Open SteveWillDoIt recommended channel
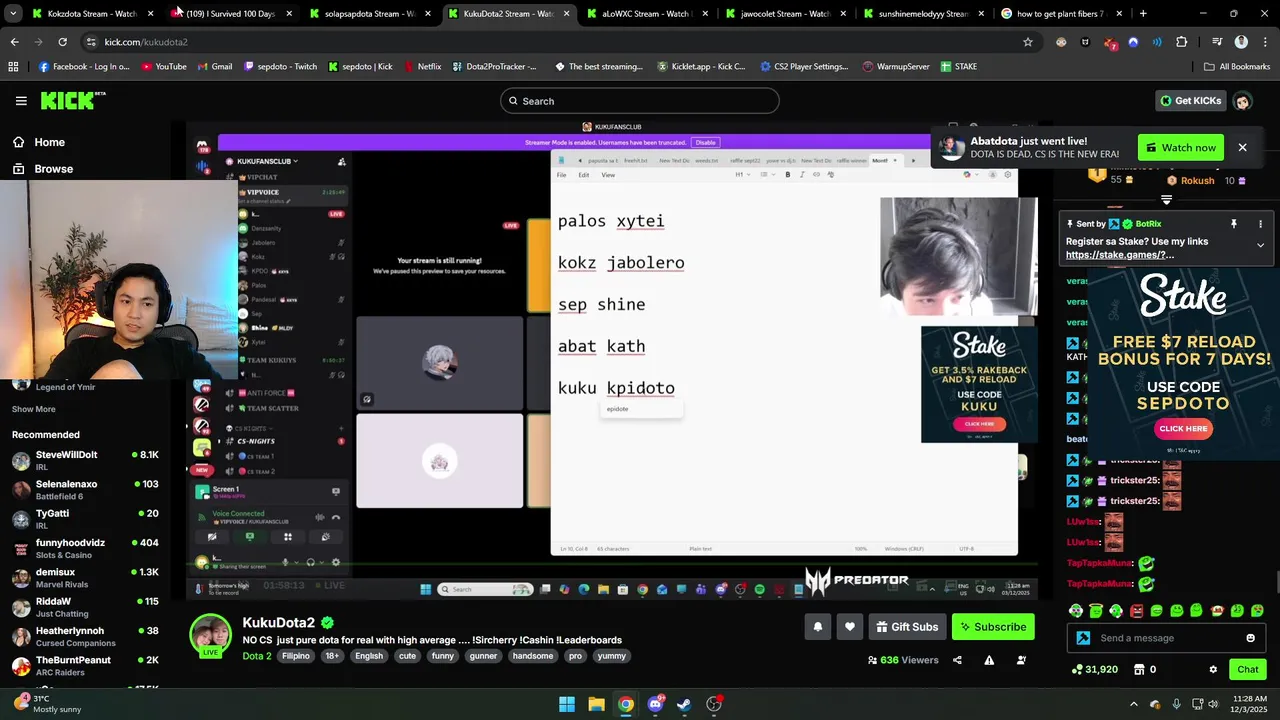 click(x=85, y=460)
